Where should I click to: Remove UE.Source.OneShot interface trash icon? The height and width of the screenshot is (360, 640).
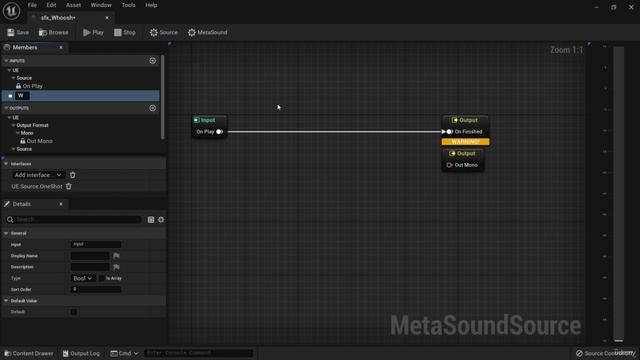69,186
